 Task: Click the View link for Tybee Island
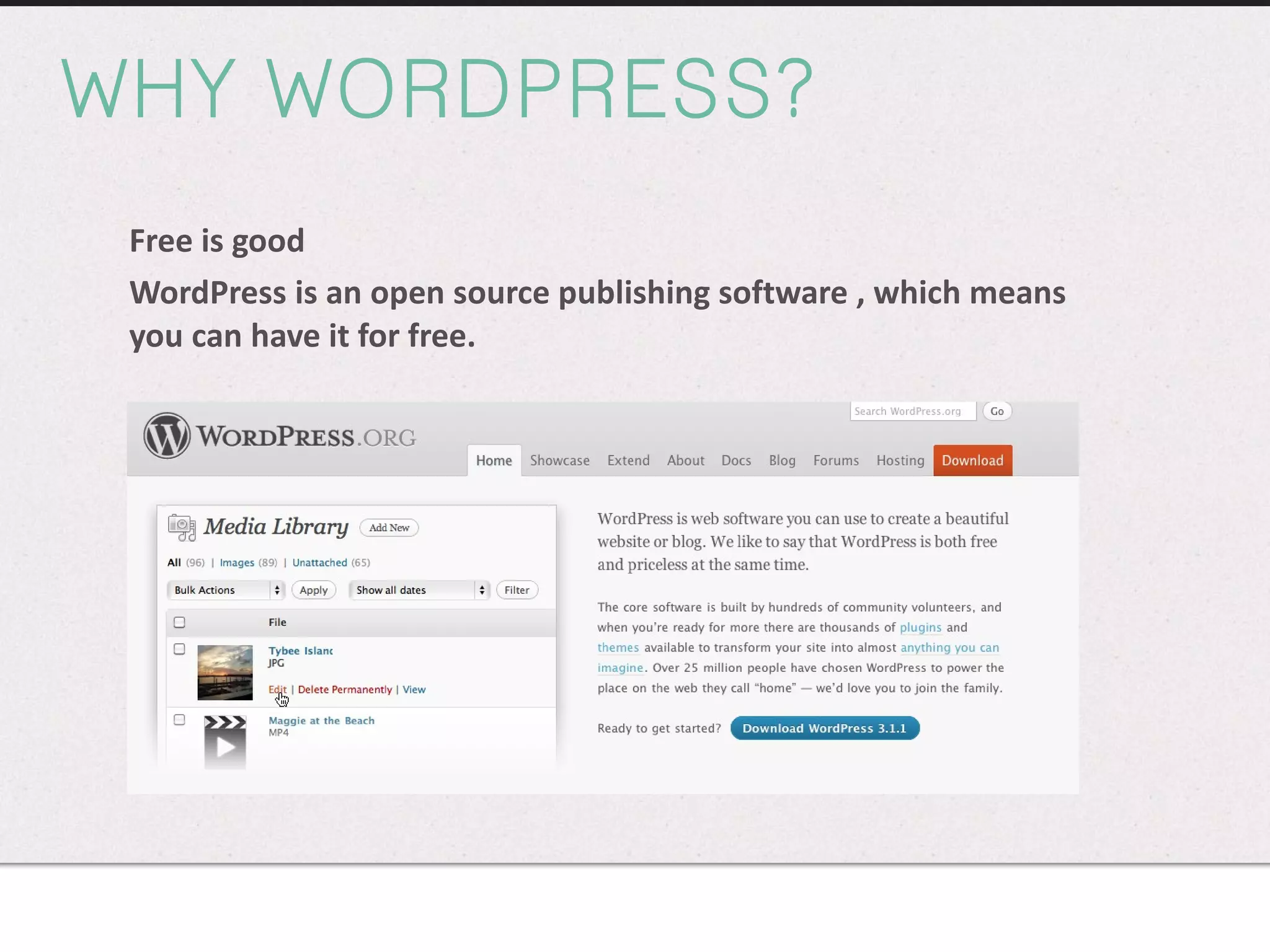pos(414,689)
